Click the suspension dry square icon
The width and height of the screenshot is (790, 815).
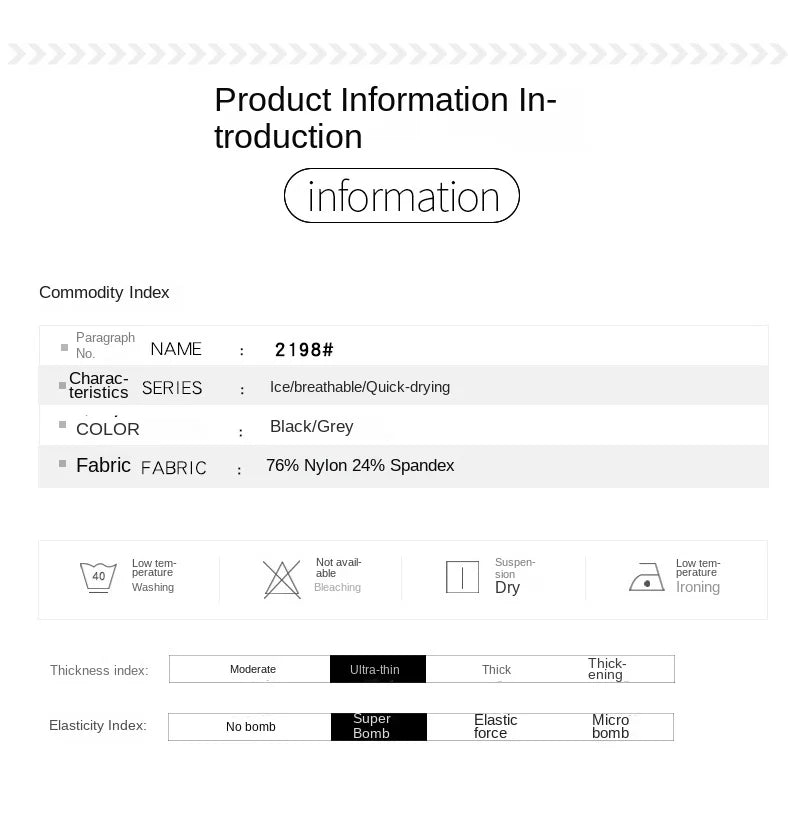coord(462,577)
